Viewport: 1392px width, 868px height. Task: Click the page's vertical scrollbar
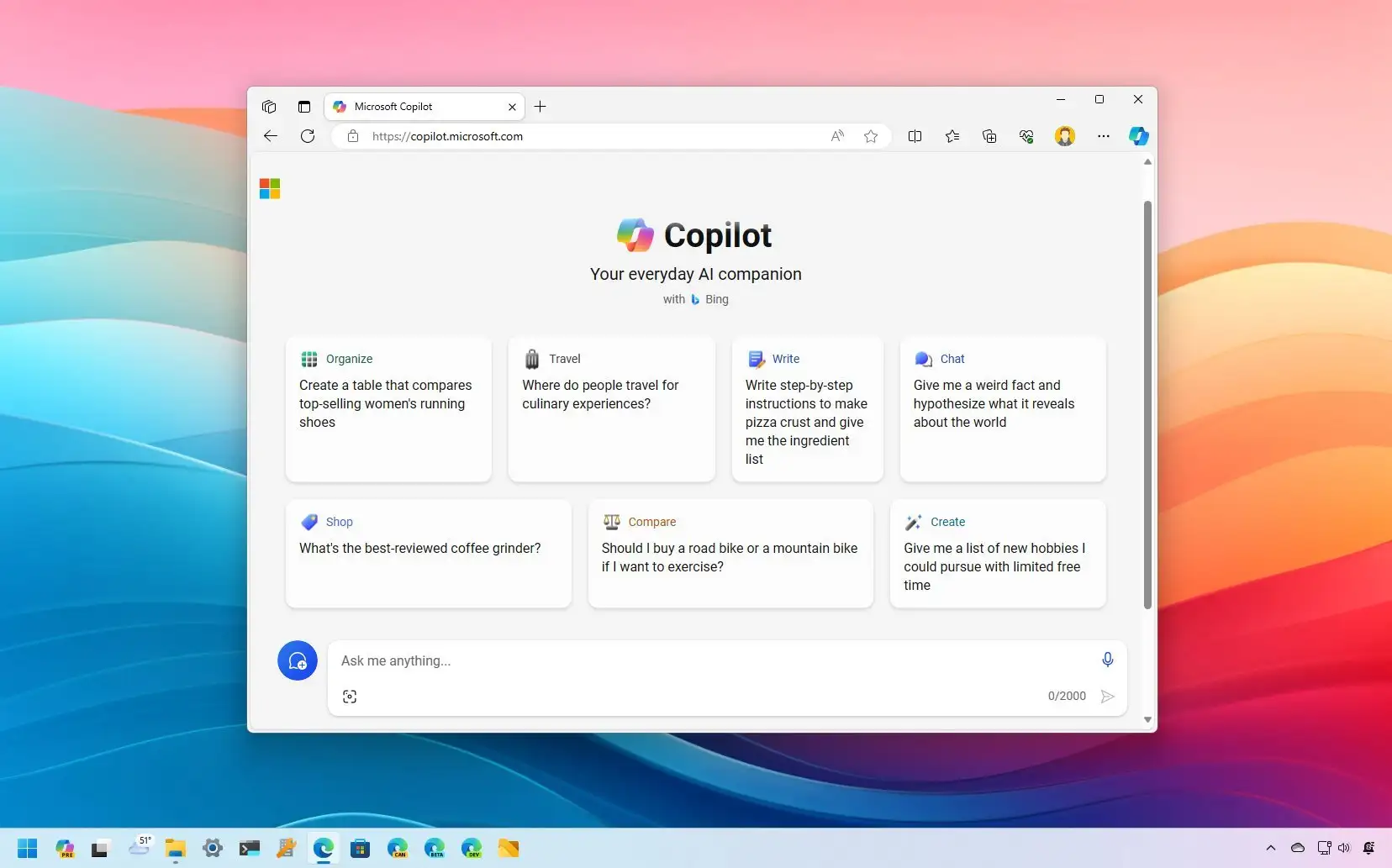[x=1147, y=403]
